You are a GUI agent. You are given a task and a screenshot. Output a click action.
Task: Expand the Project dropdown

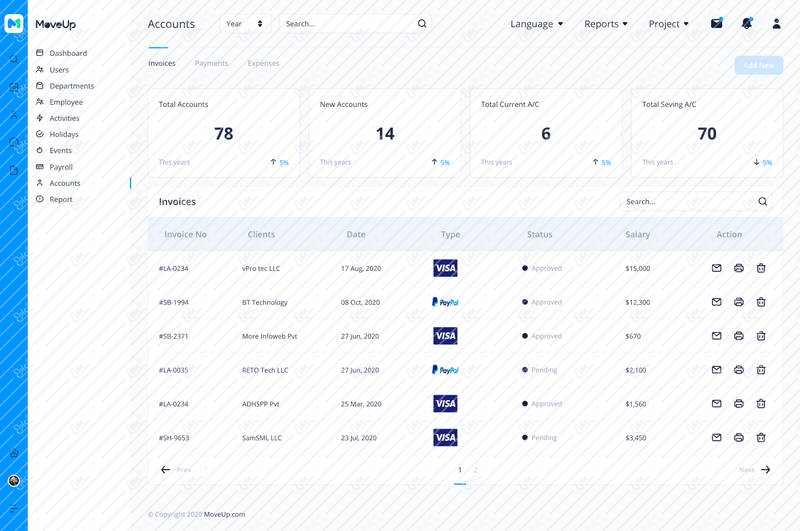click(x=668, y=24)
